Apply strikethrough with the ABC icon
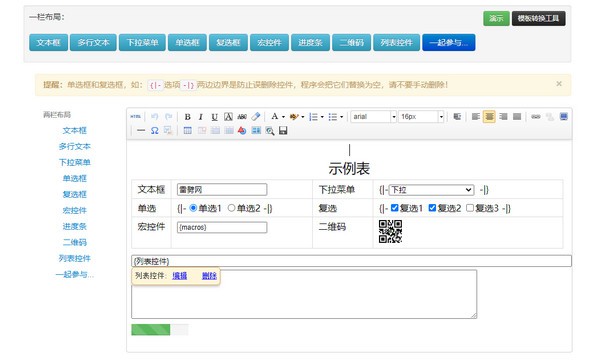Viewport: 600px width, 363px height. 242,117
